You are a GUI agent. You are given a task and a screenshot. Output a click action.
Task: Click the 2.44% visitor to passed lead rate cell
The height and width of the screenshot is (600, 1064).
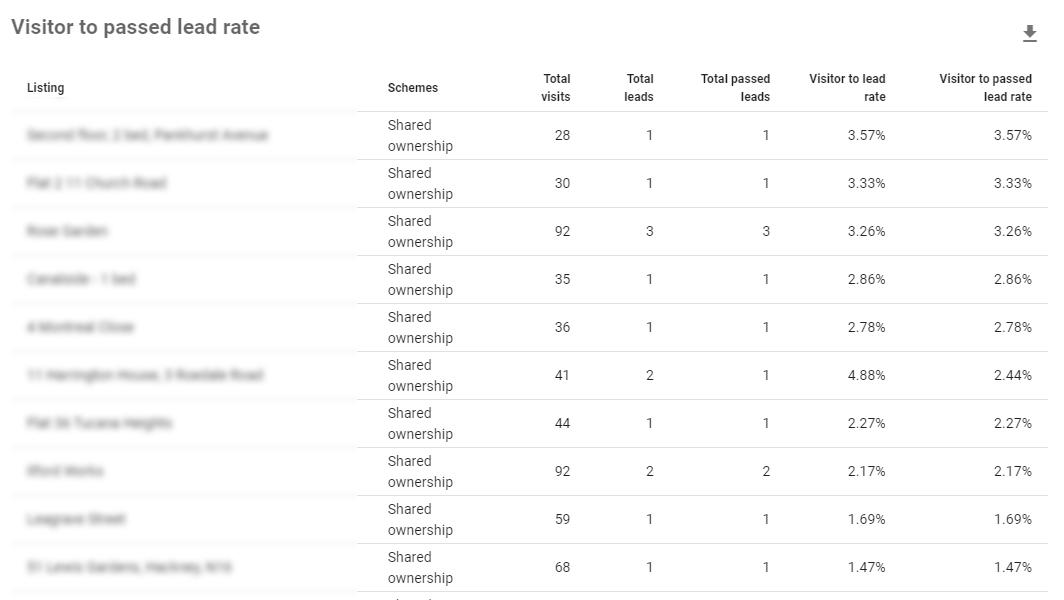pos(1012,375)
